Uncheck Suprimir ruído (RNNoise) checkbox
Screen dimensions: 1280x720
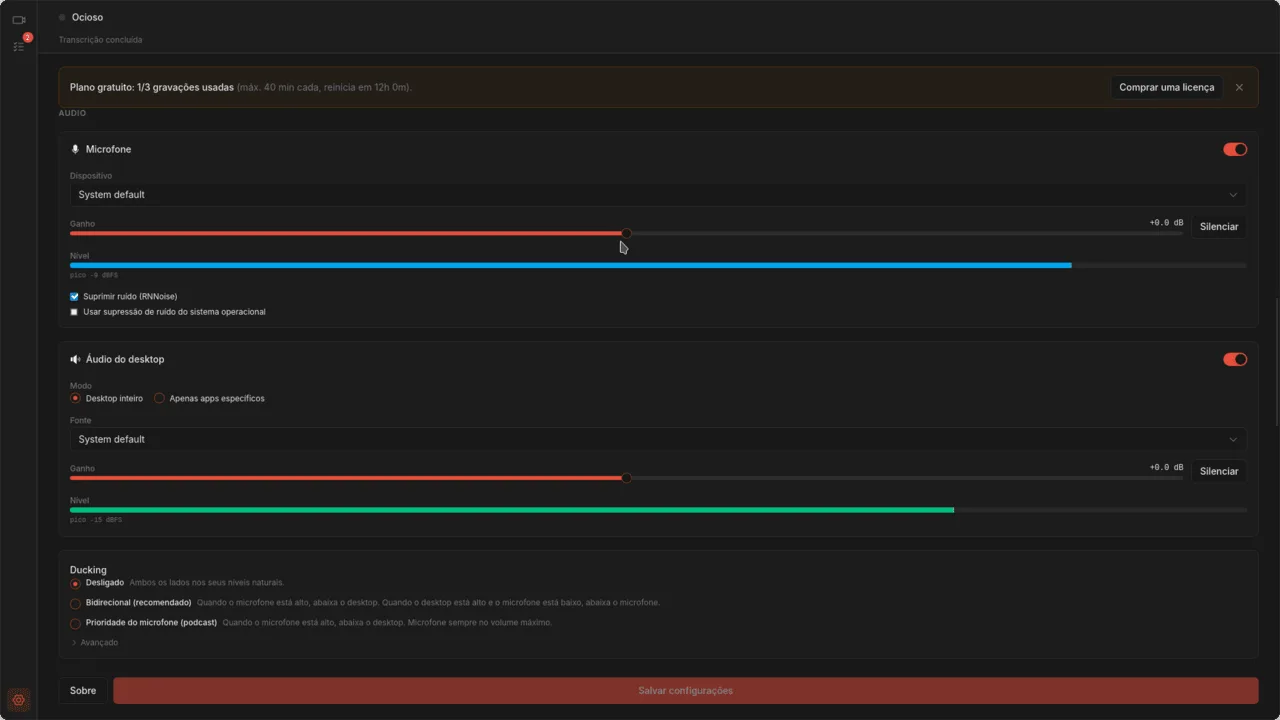click(74, 297)
